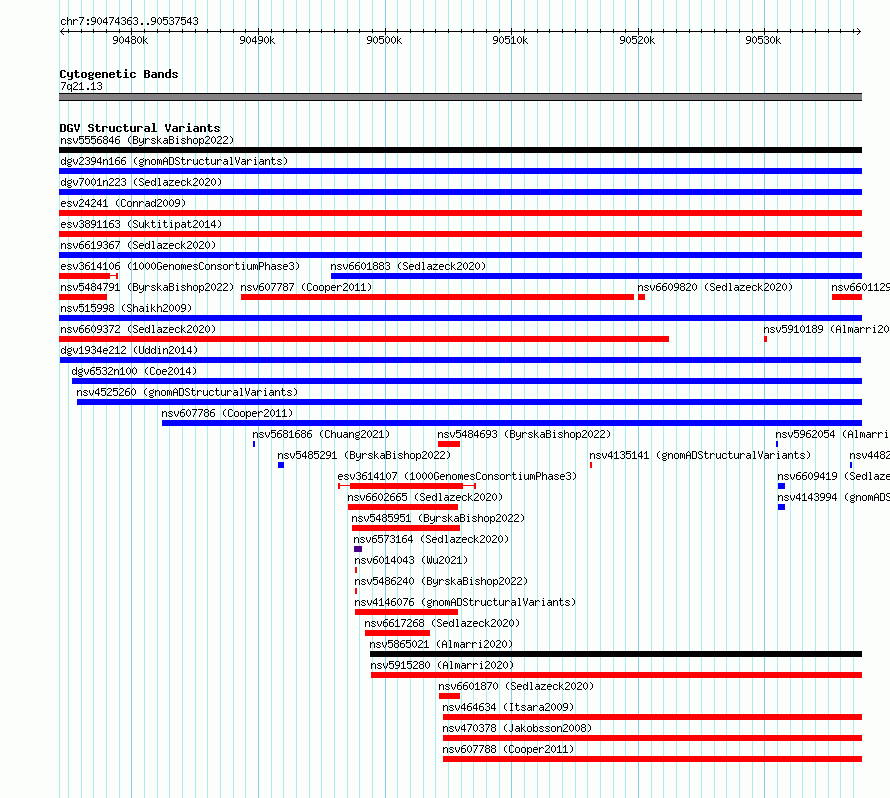The width and height of the screenshot is (890, 798).
Task: Click the chr7:90474363..90537543 coordinates text
Action: click(129, 21)
